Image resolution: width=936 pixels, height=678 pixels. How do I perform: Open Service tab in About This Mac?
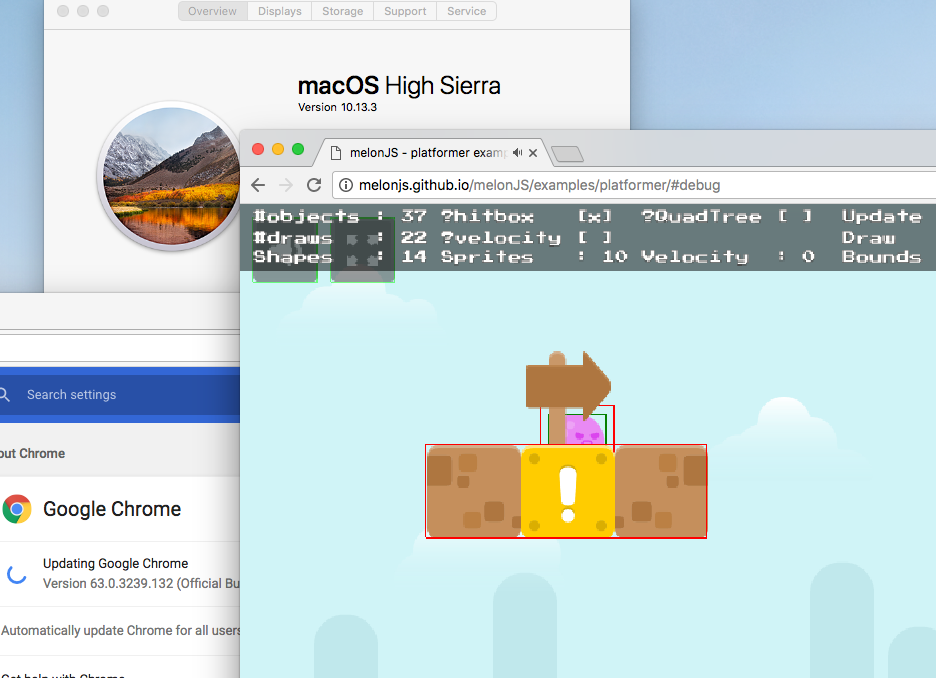[x=467, y=11]
